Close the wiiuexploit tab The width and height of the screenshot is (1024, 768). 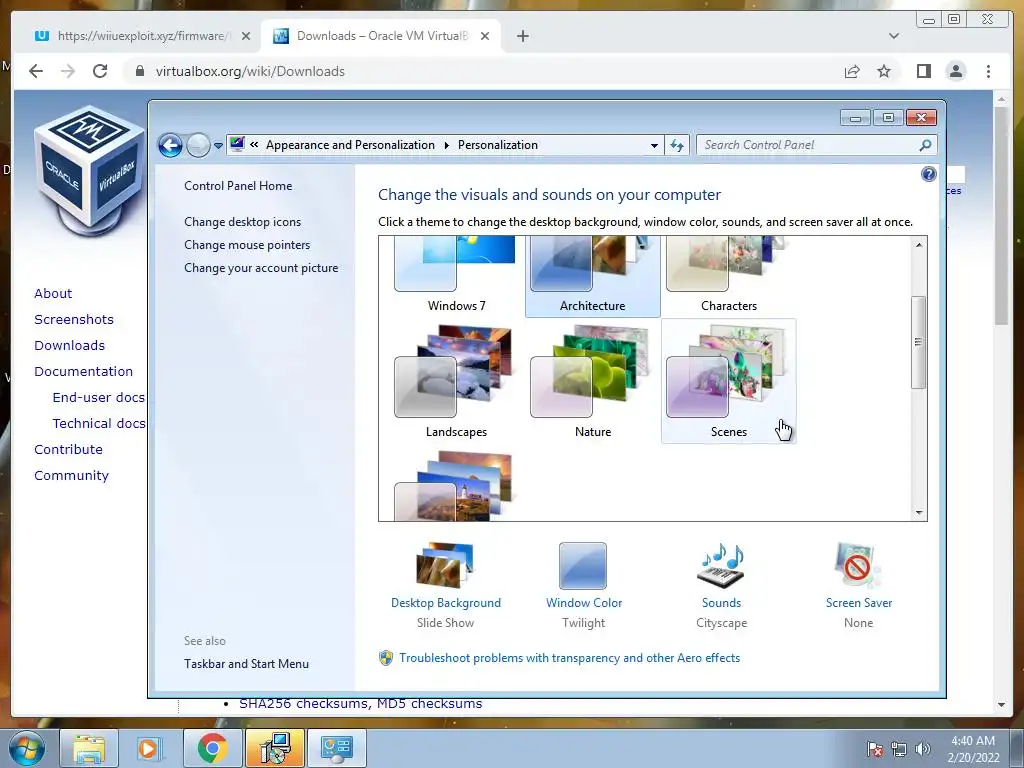coord(246,36)
